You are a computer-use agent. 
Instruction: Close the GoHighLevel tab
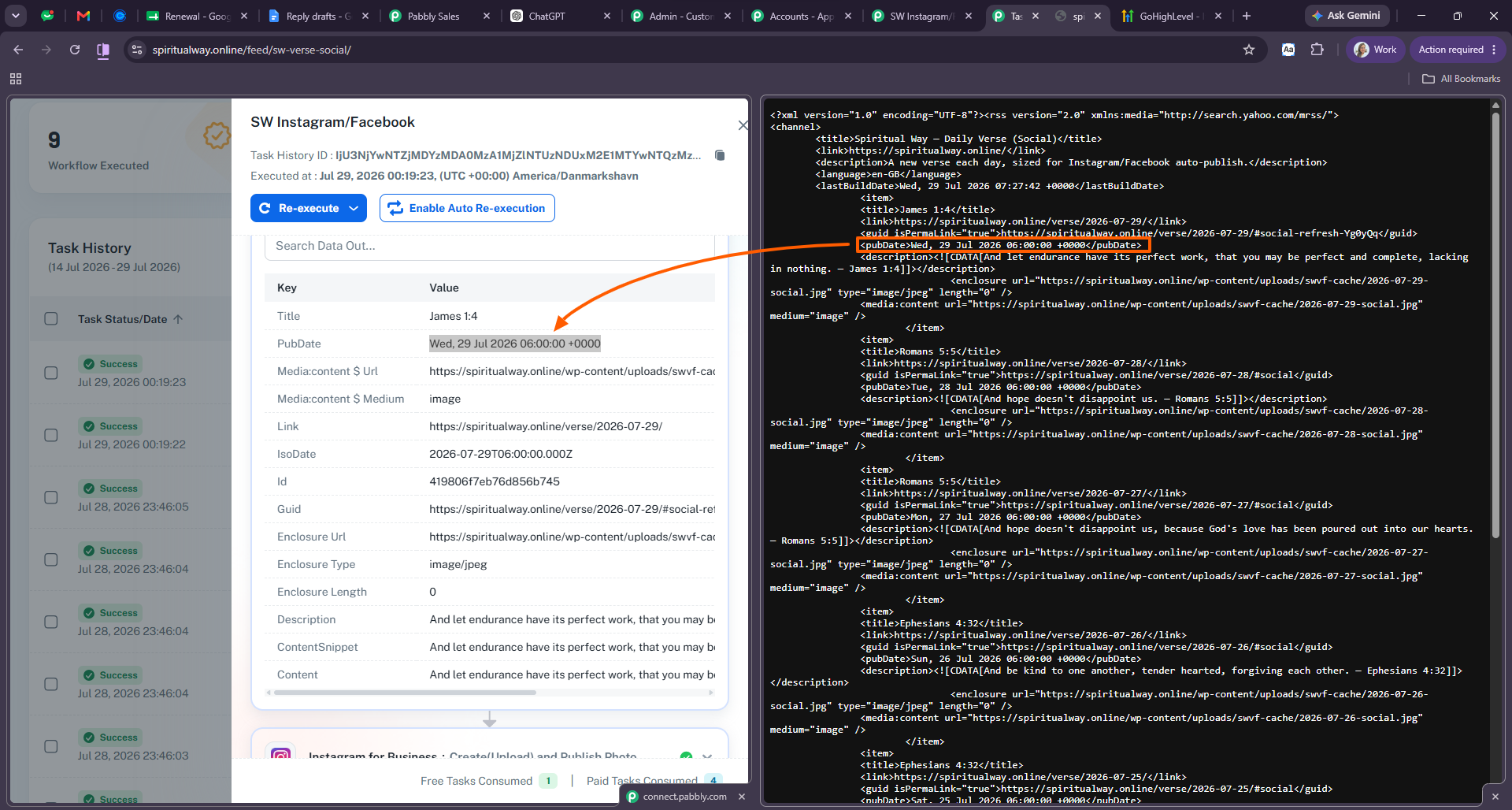tap(1218, 16)
